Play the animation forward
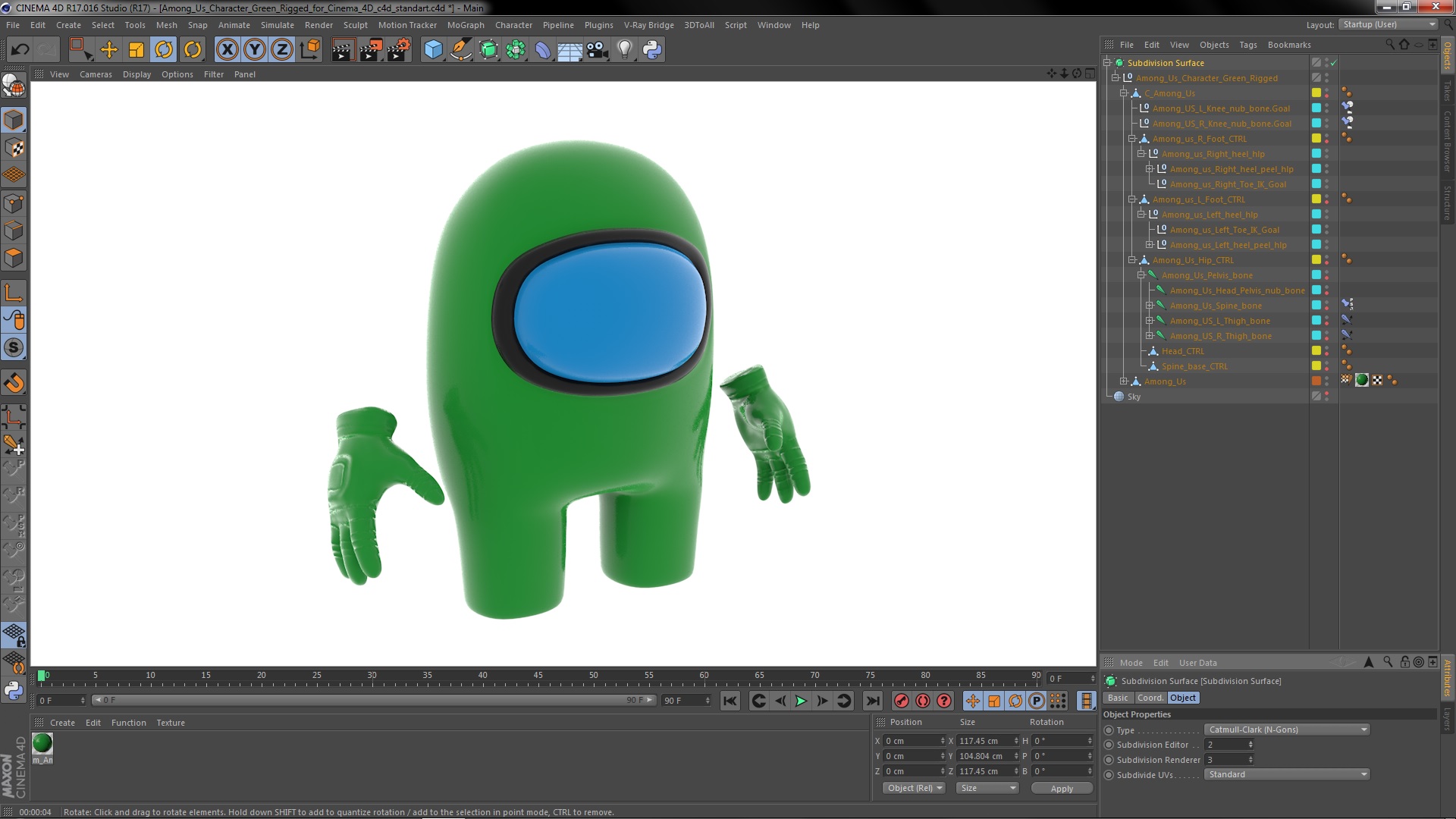The image size is (1456, 819). coord(801,701)
